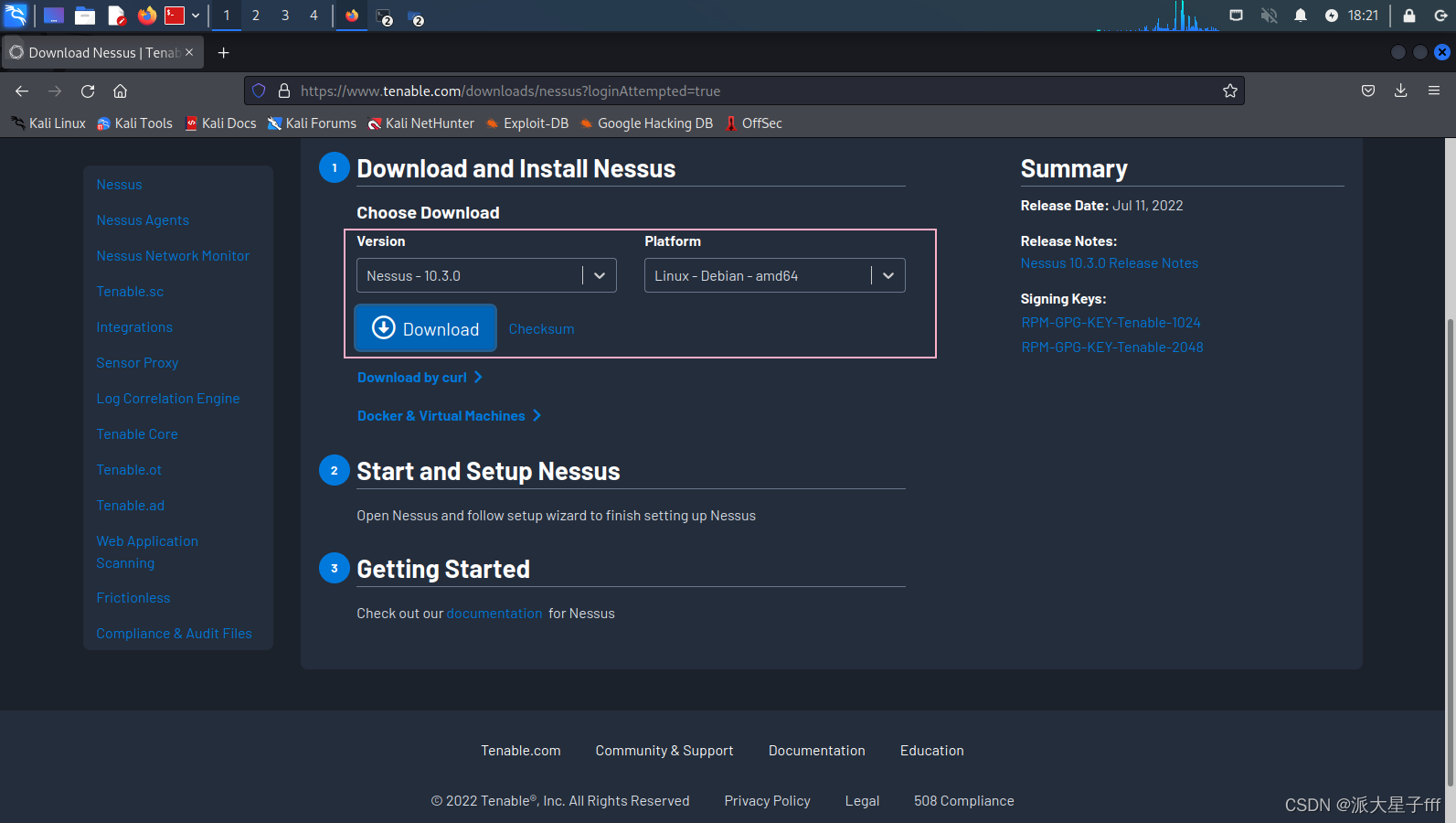
Task: Open Compliance & Audit Files in sidebar
Action: pos(174,634)
